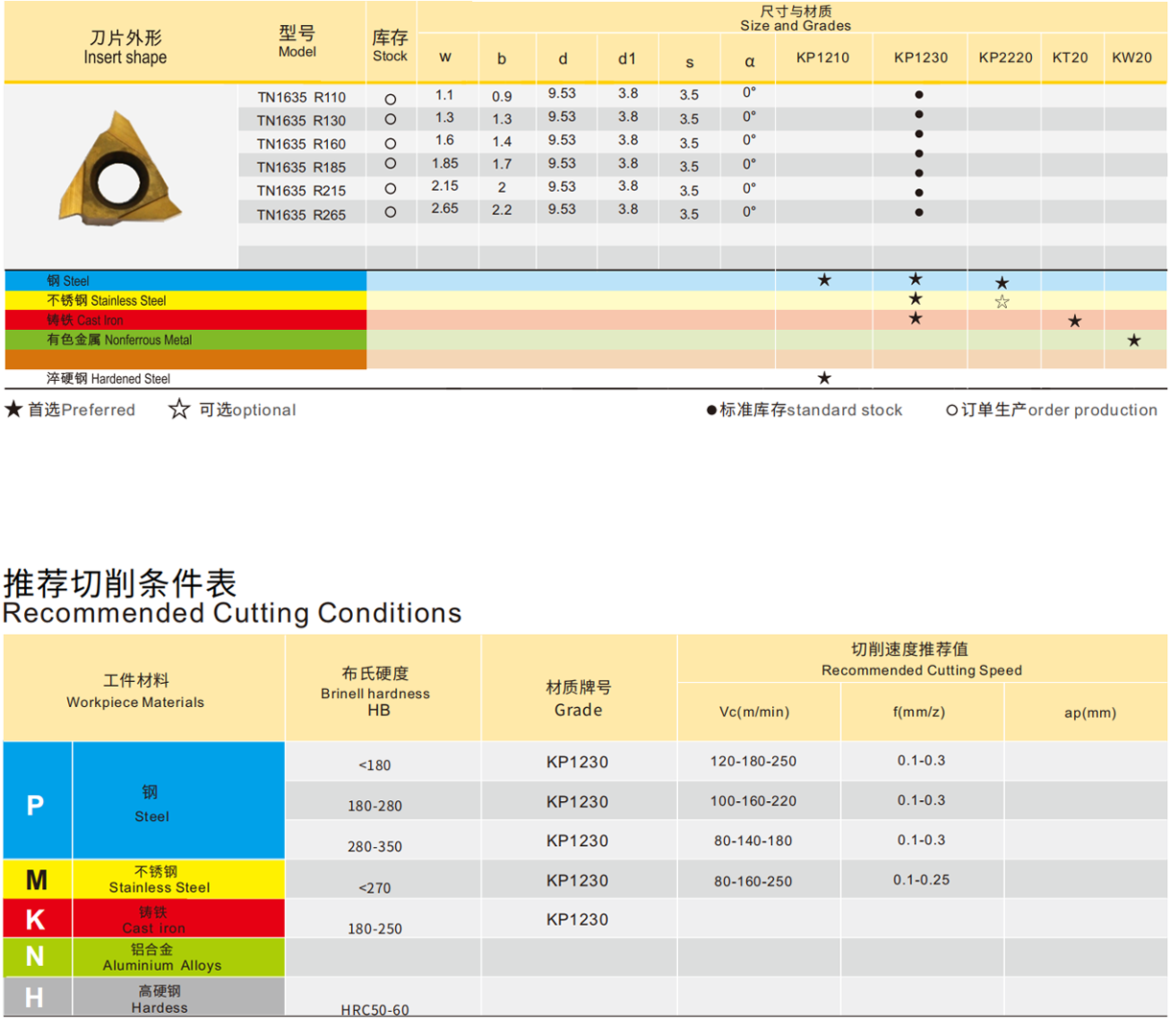
Task: Expand the Size and Grades header
Action: pyautogui.click(x=793, y=19)
